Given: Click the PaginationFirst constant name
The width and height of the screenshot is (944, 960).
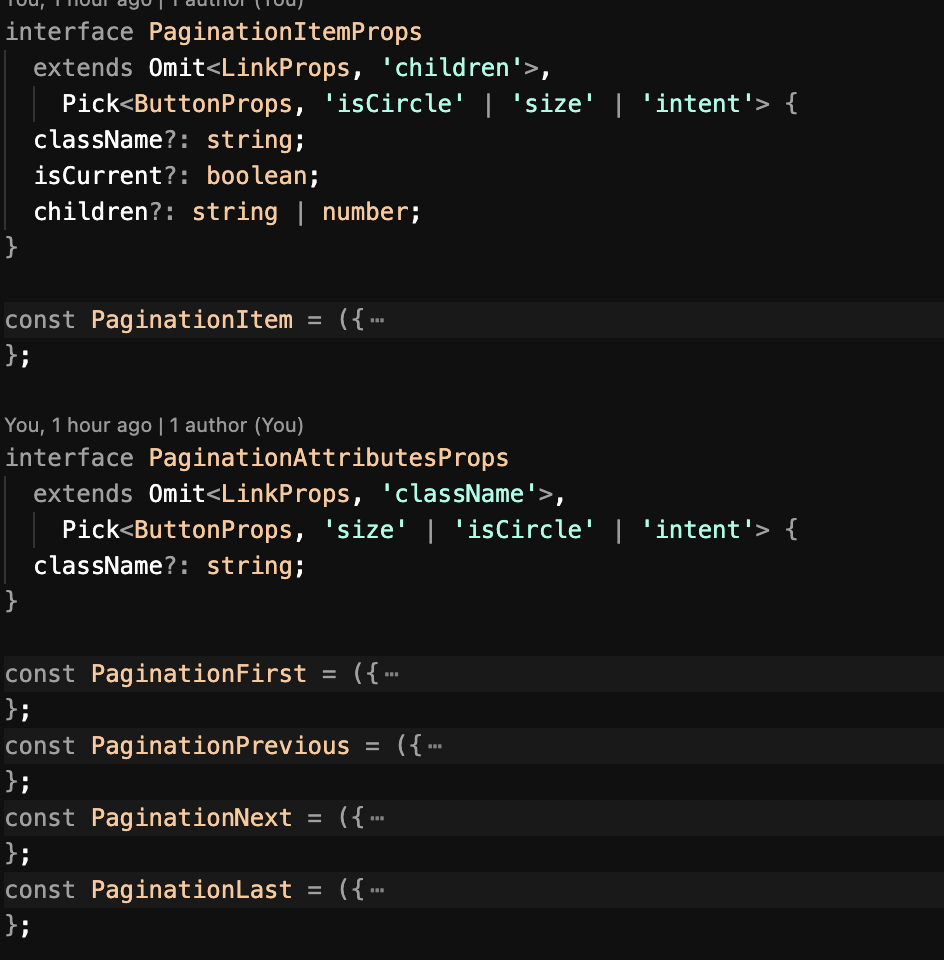Looking at the screenshot, I should pos(198,674).
